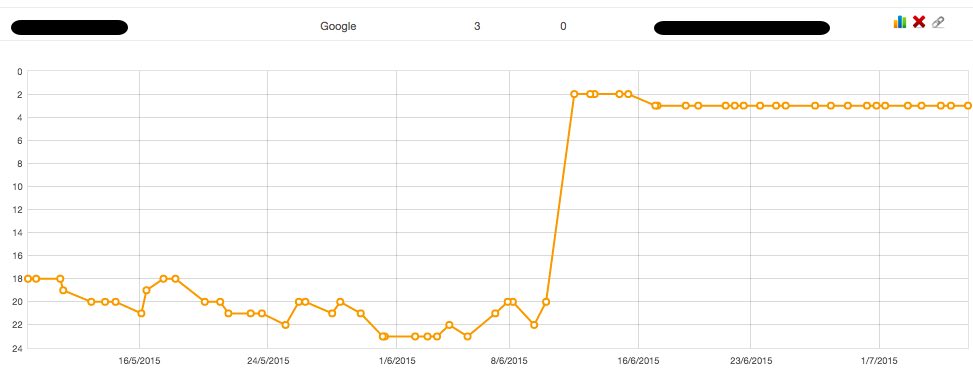Select the first rank 2 point after the jump
Viewport: 973px width, 381px height.
point(574,94)
